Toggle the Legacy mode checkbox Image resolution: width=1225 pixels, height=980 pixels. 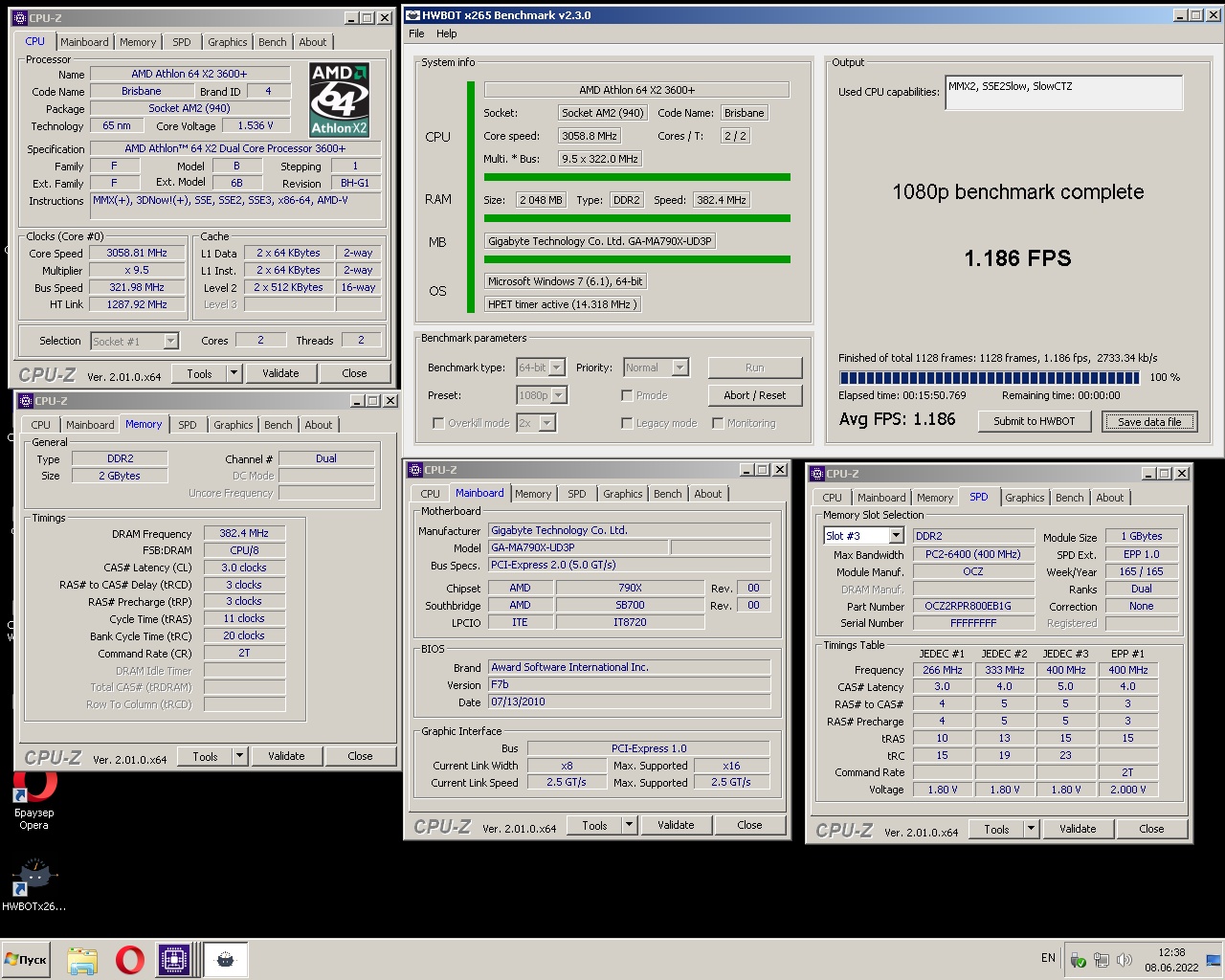627,423
